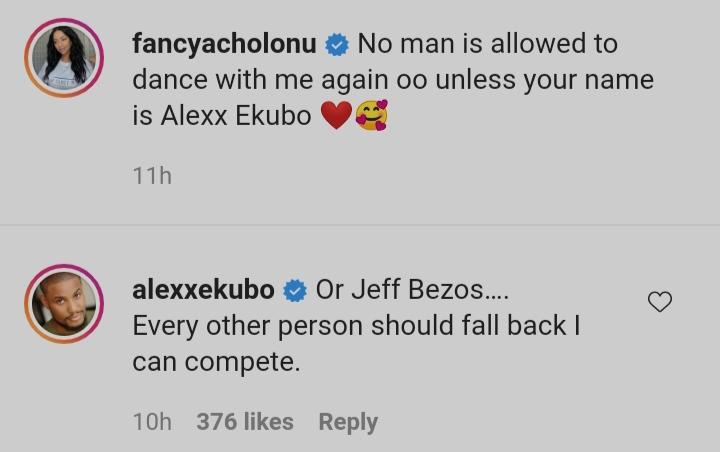The image size is (720, 452).
Task: Like alexxekubo's comment with the heart icon
Action: [x=660, y=301]
